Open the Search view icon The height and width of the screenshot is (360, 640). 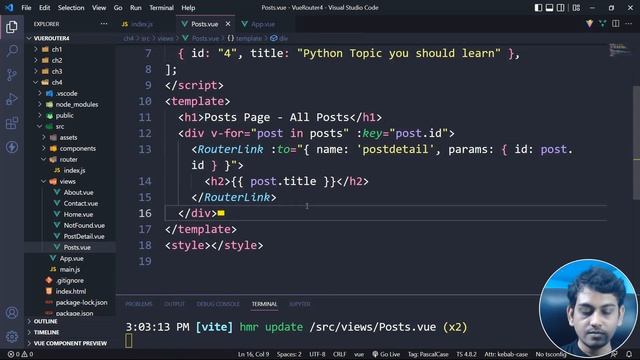(12, 51)
